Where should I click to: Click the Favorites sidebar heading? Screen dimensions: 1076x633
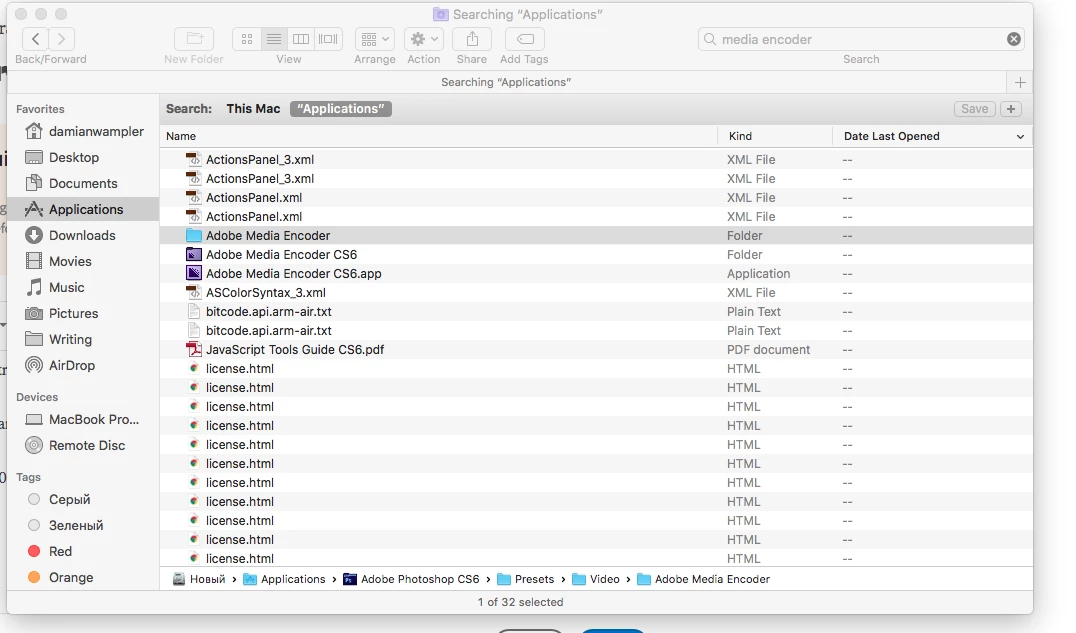[x=40, y=109]
